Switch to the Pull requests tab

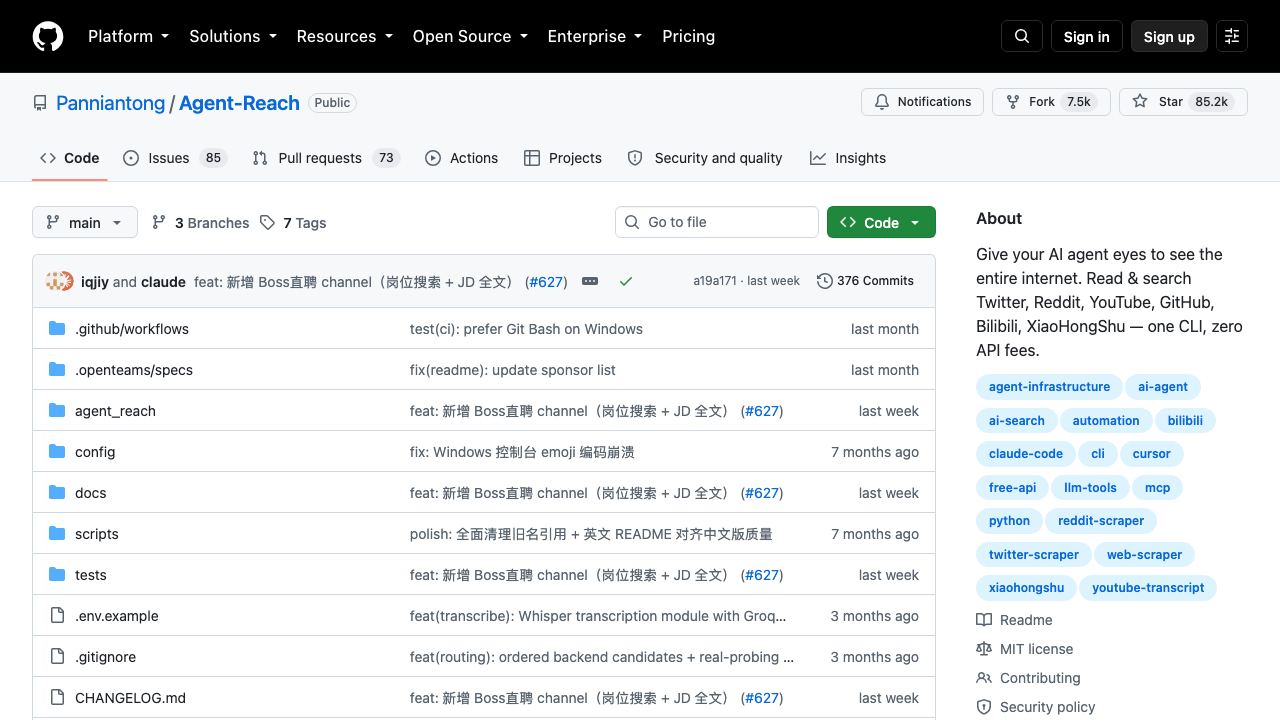tap(326, 158)
